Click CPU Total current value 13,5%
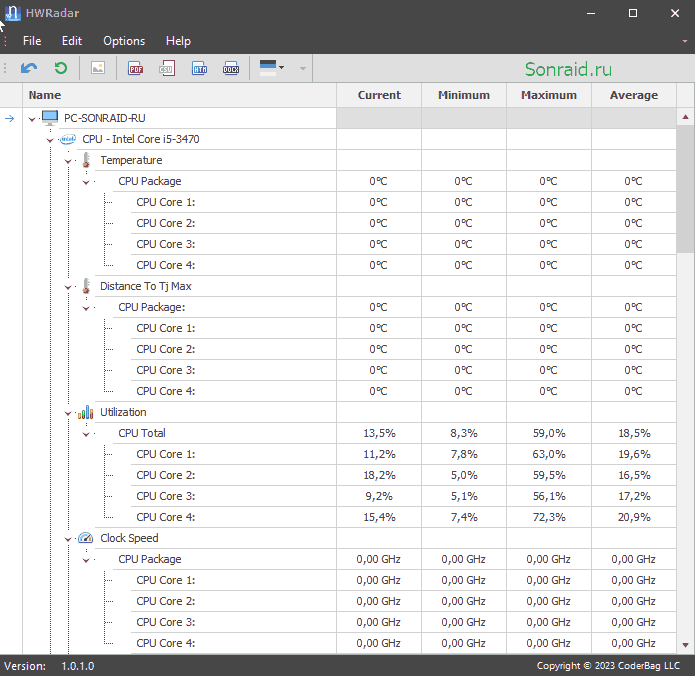This screenshot has height=676, width=695. coord(379,433)
